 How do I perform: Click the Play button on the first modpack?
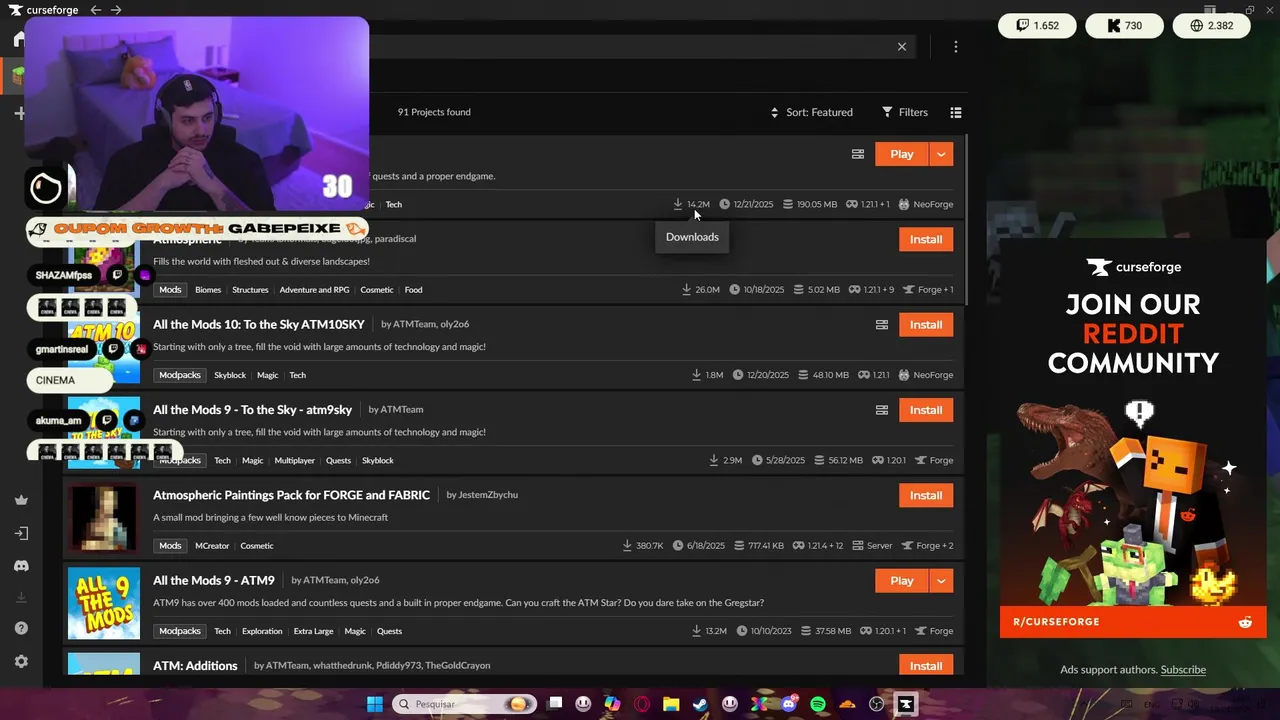click(902, 154)
